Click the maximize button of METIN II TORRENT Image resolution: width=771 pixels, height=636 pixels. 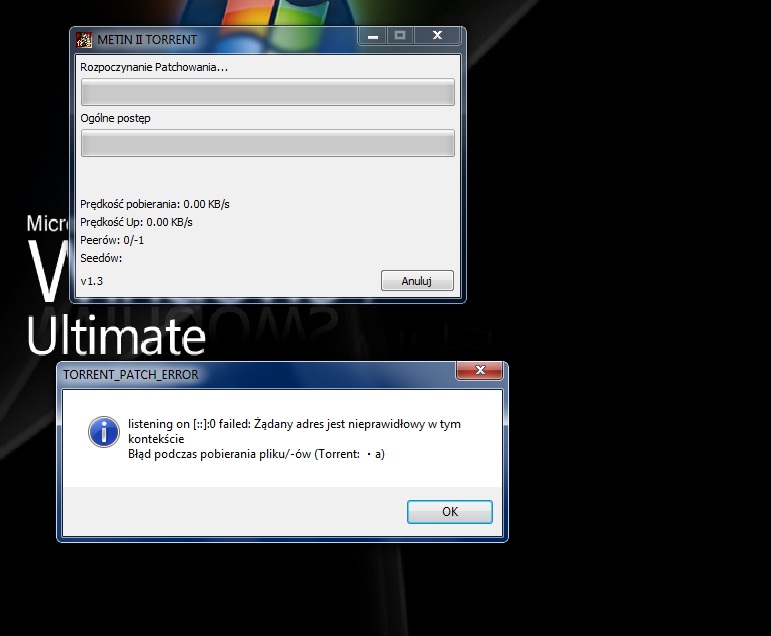click(400, 35)
